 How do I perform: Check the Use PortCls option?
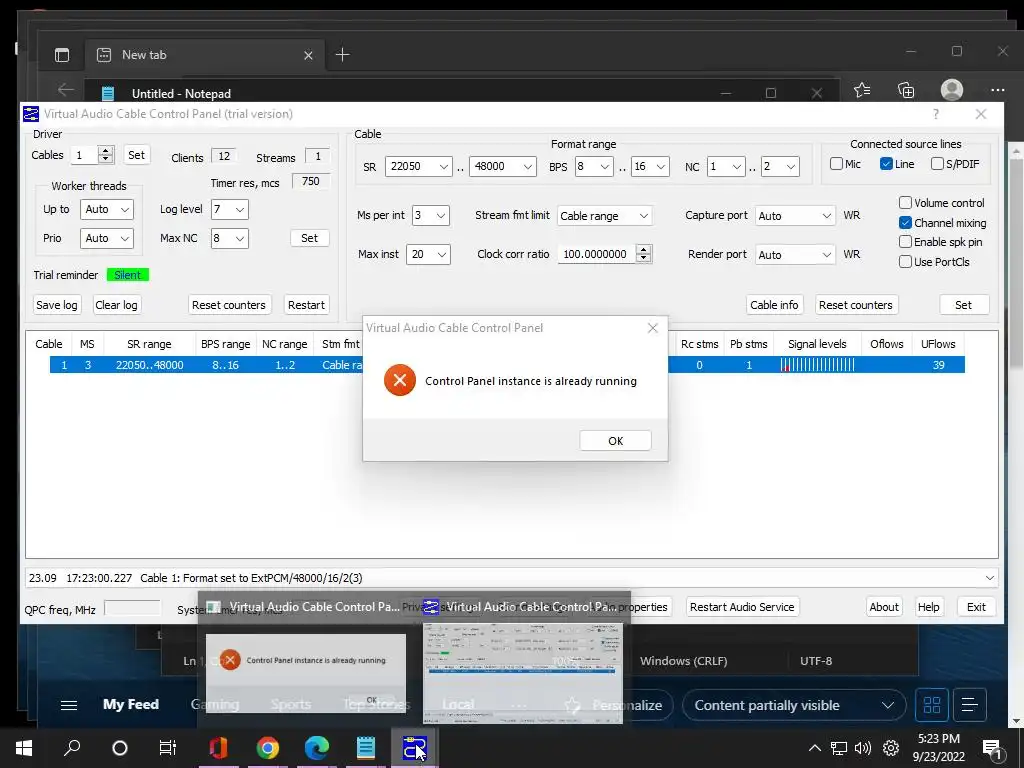(905, 262)
